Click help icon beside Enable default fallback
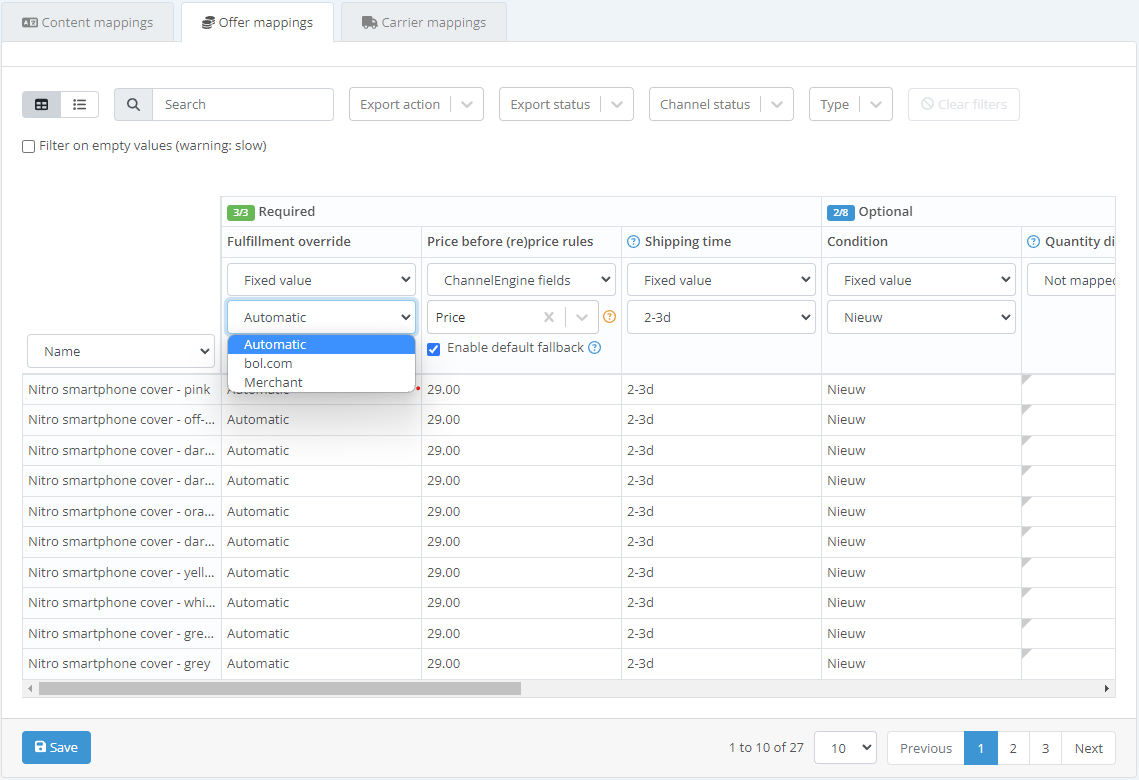Viewport: 1139px width, 780px height. click(x=595, y=348)
